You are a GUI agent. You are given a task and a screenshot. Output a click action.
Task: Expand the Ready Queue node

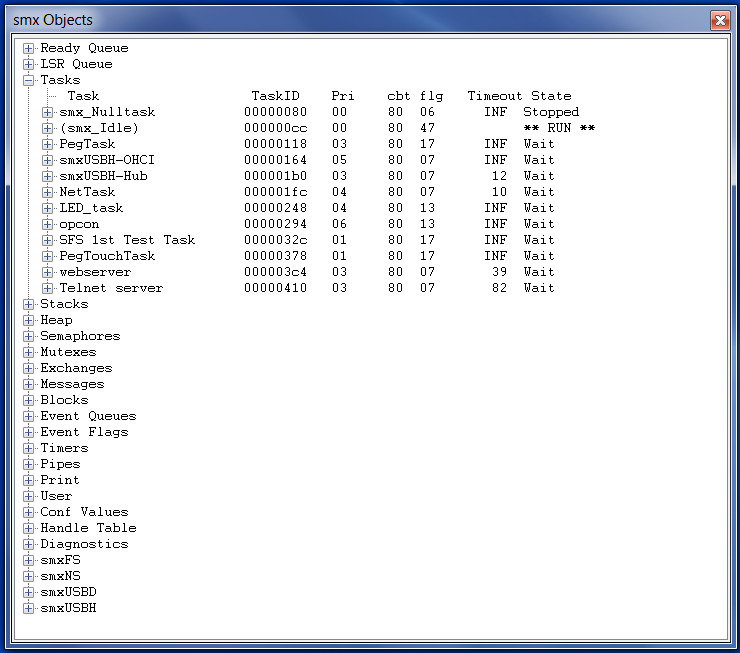coord(28,48)
